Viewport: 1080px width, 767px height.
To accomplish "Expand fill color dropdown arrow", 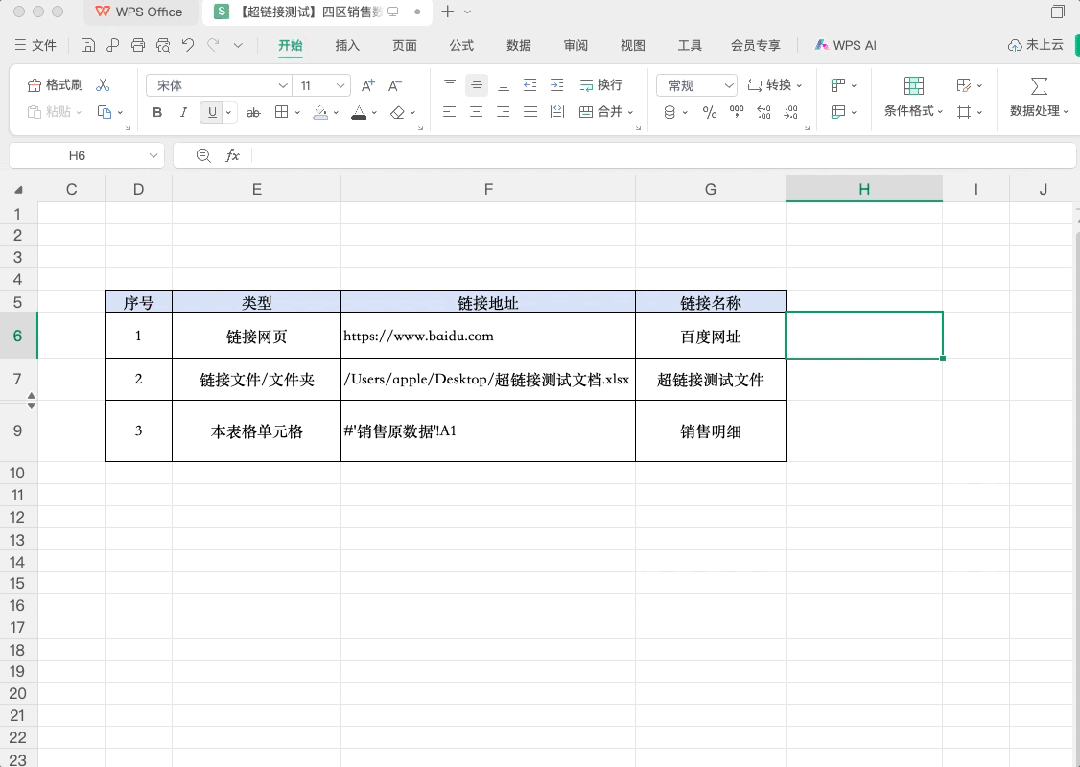I will click(x=336, y=112).
